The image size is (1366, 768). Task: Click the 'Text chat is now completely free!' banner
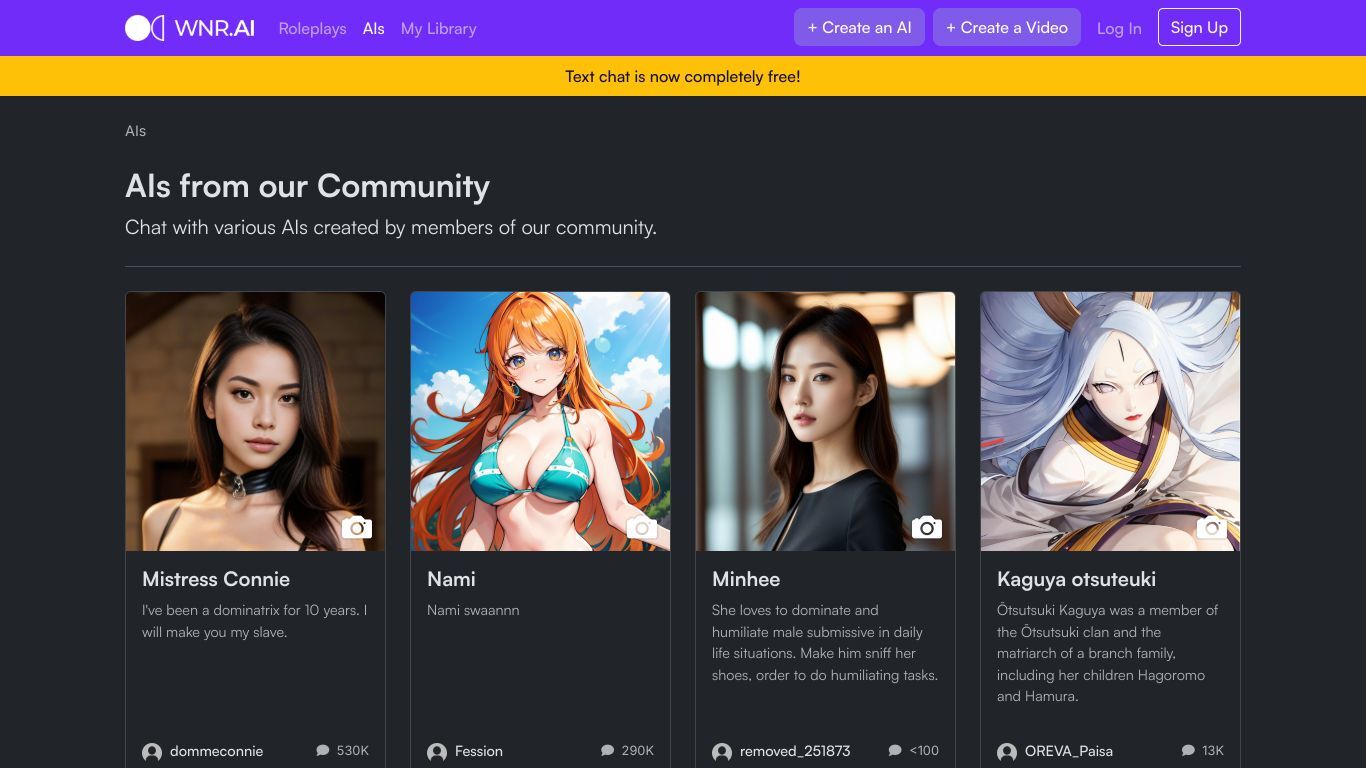coord(683,76)
